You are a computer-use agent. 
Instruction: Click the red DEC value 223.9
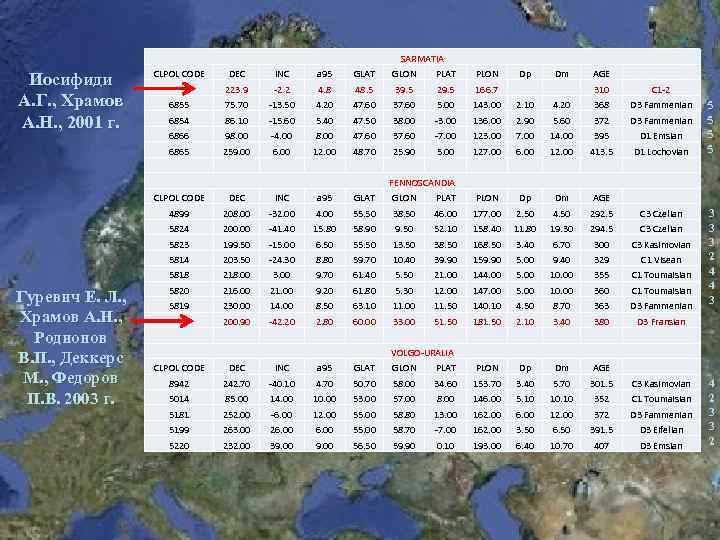click(x=236, y=90)
